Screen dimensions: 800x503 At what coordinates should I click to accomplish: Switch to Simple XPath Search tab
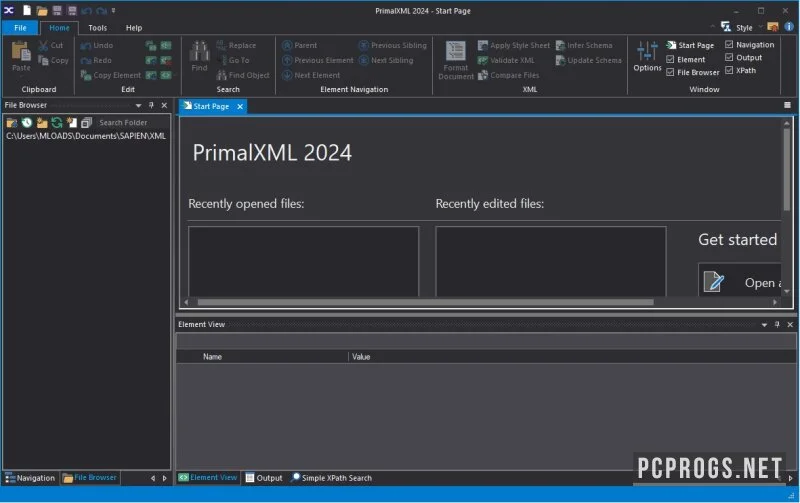(331, 478)
